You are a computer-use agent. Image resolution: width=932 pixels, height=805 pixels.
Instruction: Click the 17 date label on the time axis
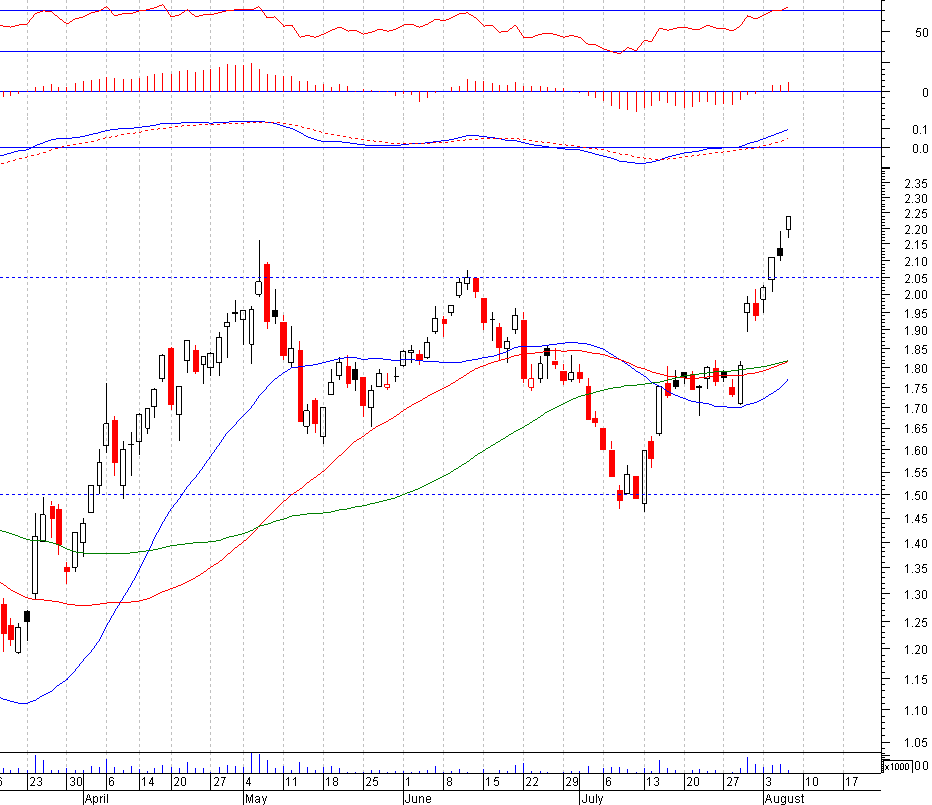852,782
